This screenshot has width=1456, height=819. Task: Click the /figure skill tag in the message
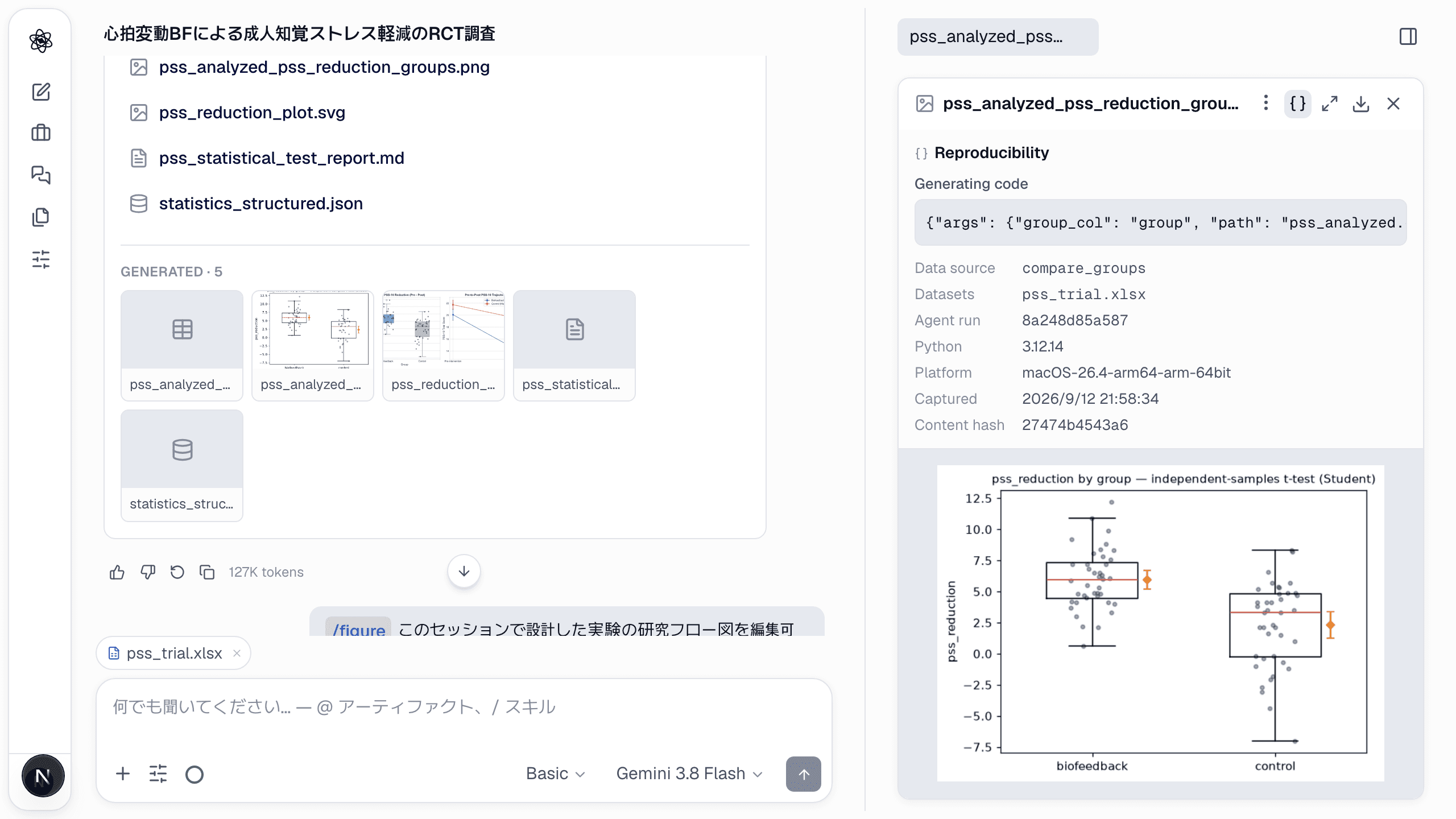358,628
